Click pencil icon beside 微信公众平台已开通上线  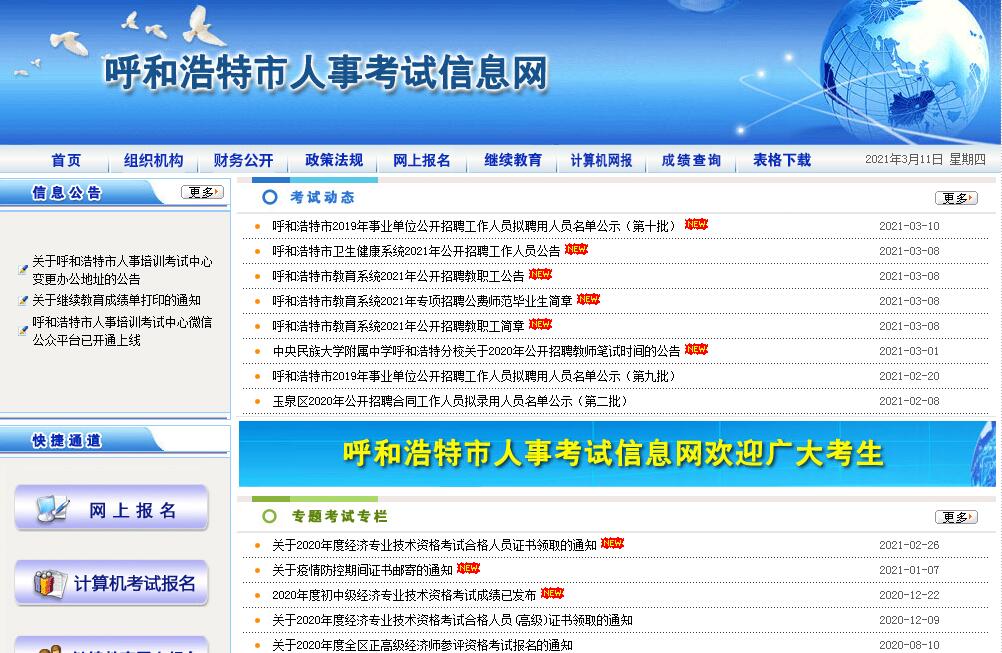pos(23,330)
